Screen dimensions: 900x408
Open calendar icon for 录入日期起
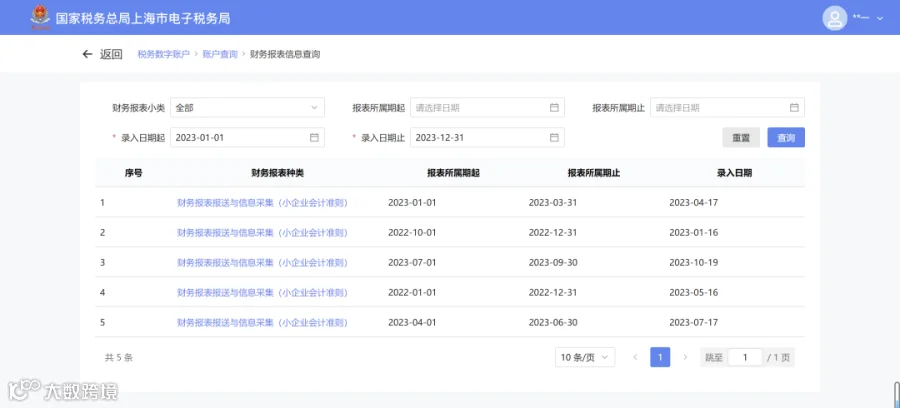pyautogui.click(x=314, y=137)
